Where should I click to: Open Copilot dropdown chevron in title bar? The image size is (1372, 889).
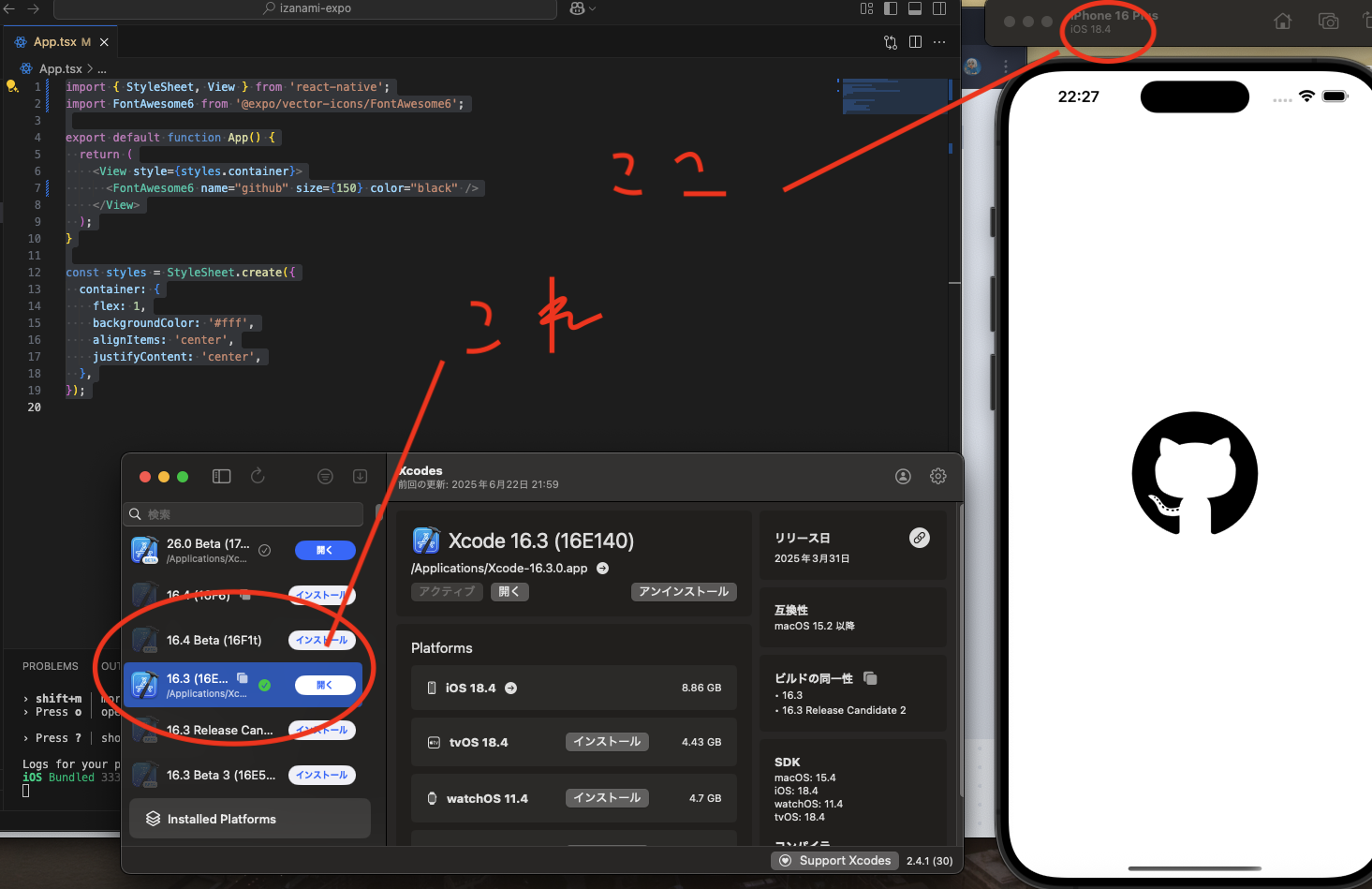click(x=593, y=8)
